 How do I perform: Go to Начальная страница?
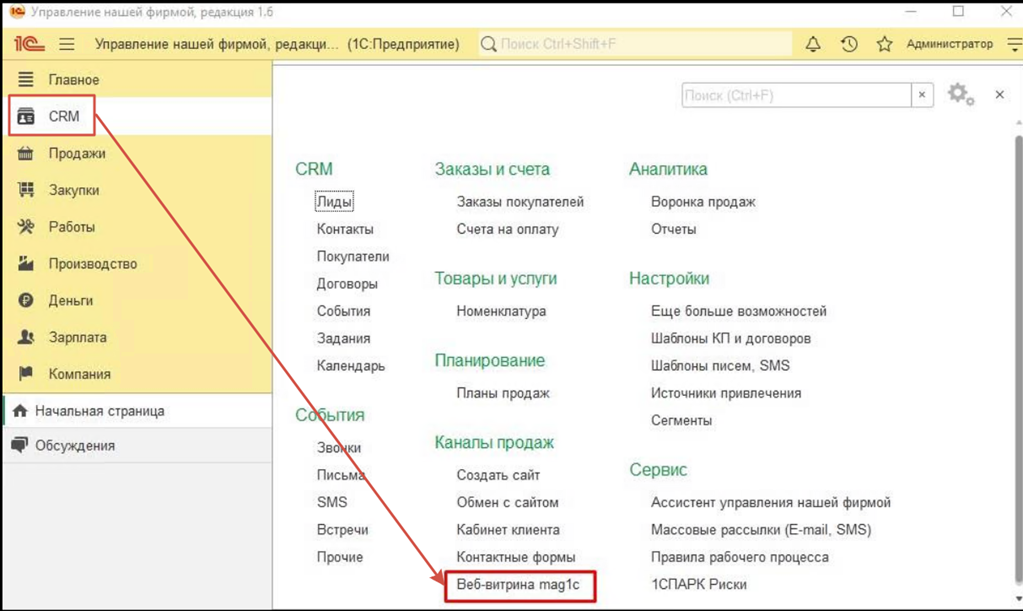(137, 411)
